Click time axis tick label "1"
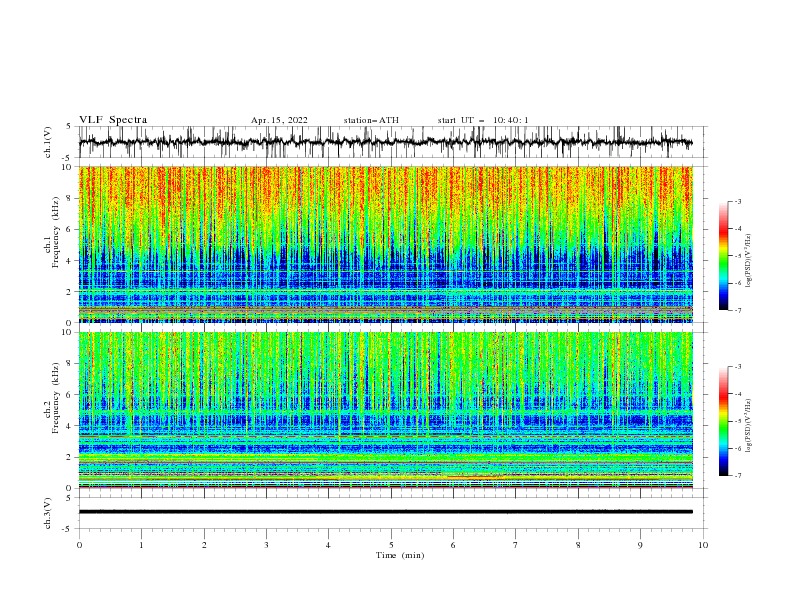Screen dimensions: 792x612 click(x=141, y=545)
